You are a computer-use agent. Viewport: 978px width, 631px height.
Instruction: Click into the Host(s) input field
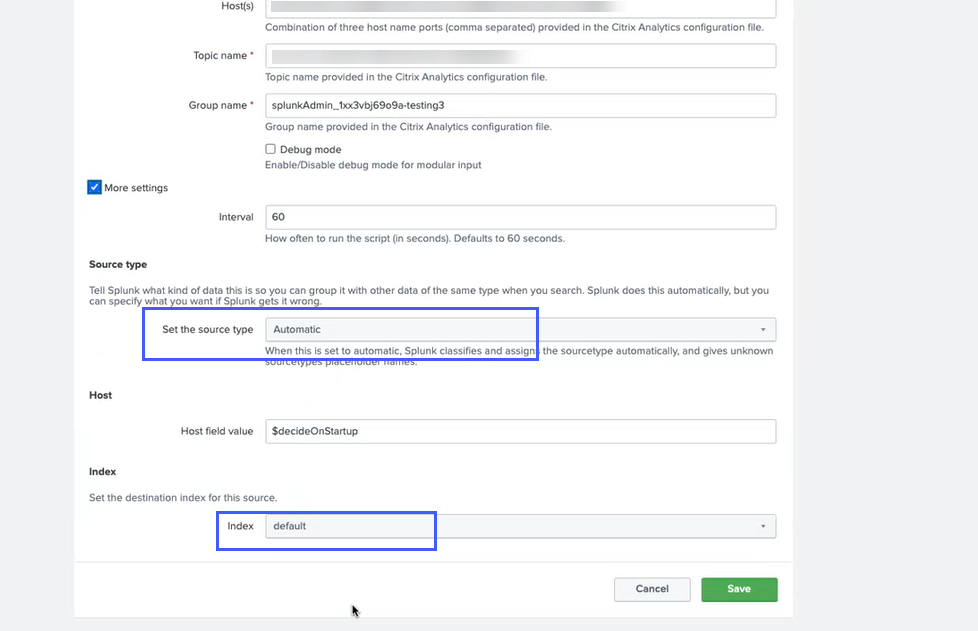tap(520, 8)
